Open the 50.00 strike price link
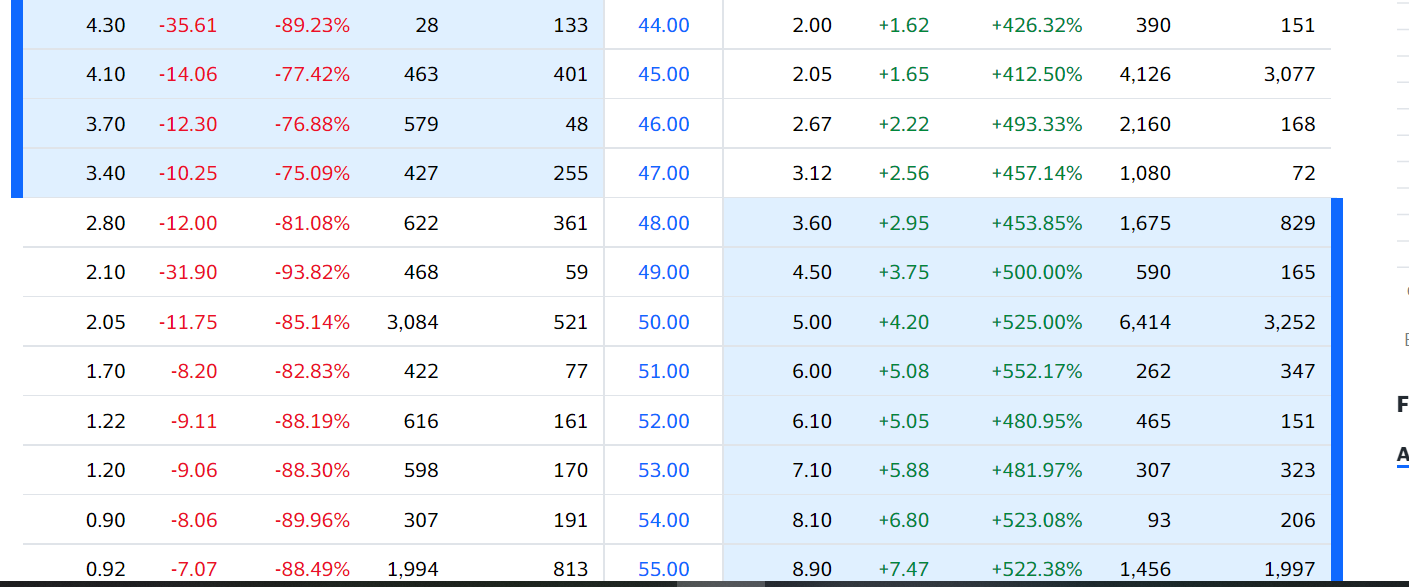1409x587 pixels. pos(664,322)
